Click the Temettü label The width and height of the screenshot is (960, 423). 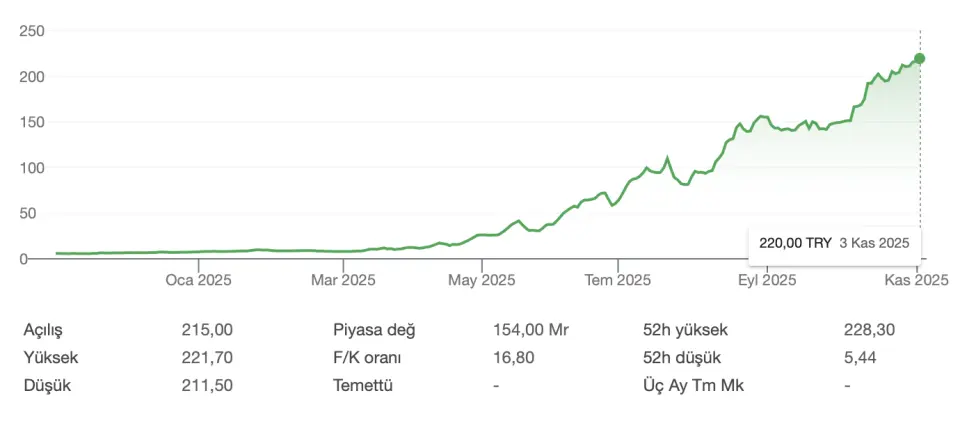coord(362,385)
